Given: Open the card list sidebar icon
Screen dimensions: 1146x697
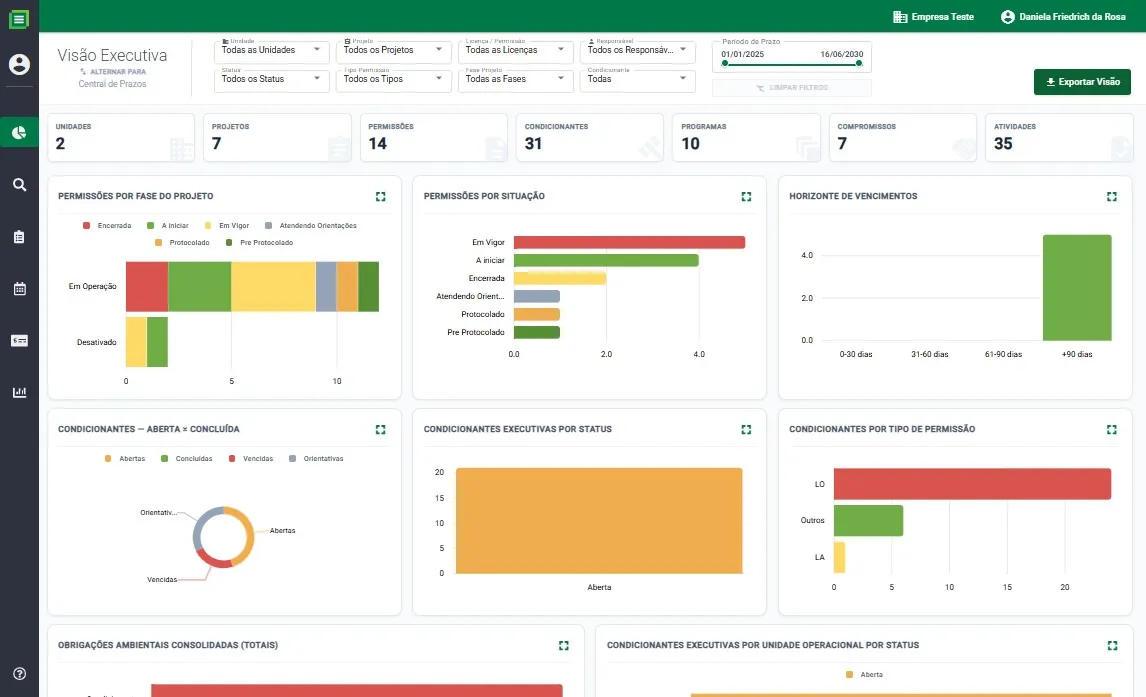Looking at the screenshot, I should click(x=20, y=340).
